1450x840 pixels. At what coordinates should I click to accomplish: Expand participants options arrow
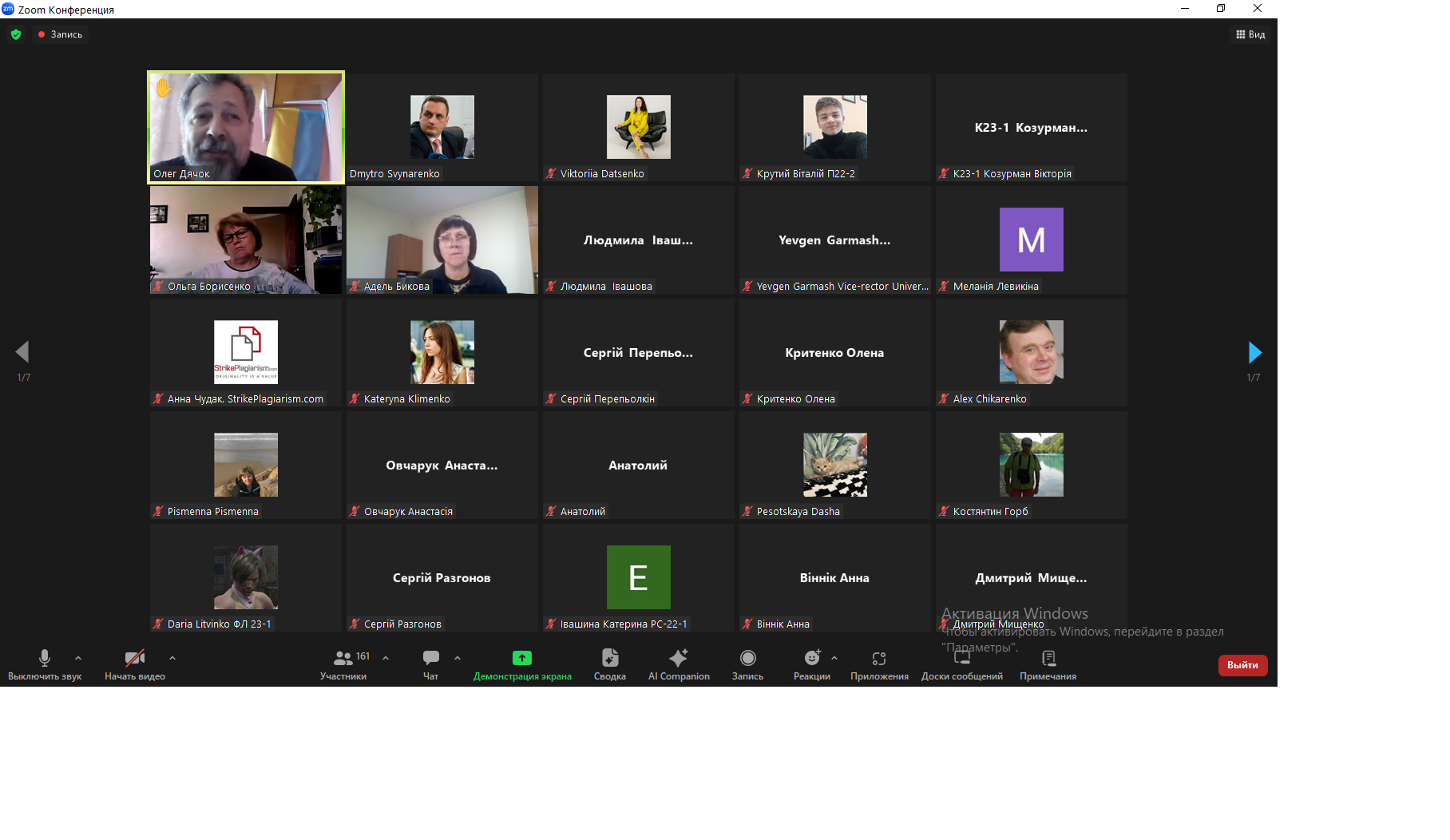point(386,658)
